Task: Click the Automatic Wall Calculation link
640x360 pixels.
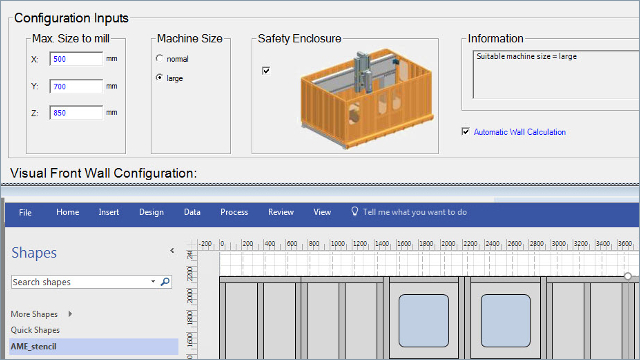Action: [x=520, y=132]
